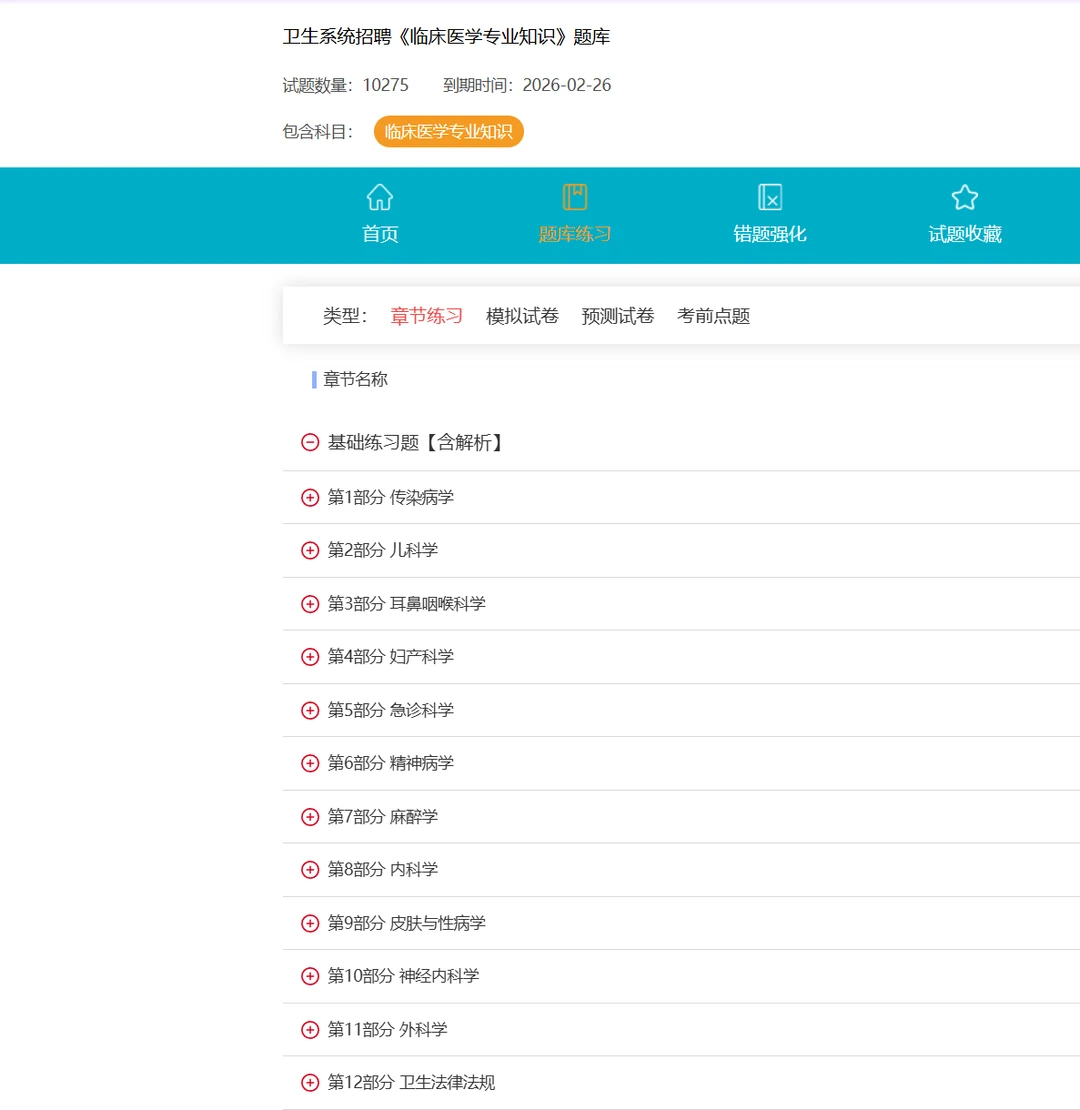Click the 章节名称 heading
1080x1110 pixels.
(355, 379)
